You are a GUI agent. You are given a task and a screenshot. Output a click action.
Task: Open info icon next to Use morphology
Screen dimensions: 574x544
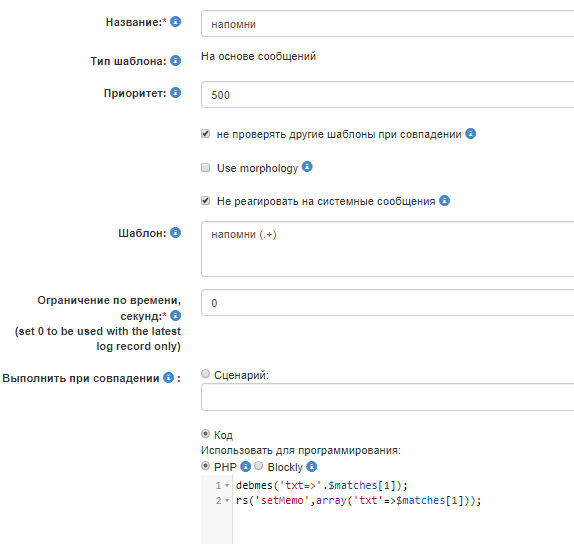[307, 167]
